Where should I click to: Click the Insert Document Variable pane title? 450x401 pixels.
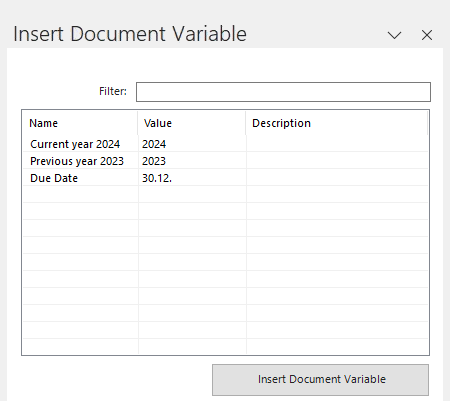click(x=130, y=34)
